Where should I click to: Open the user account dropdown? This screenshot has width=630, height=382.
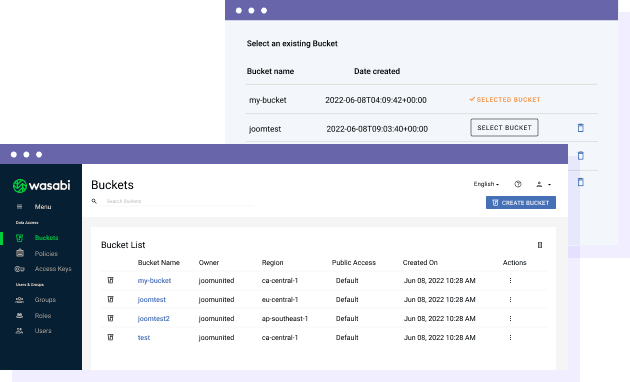click(x=543, y=184)
